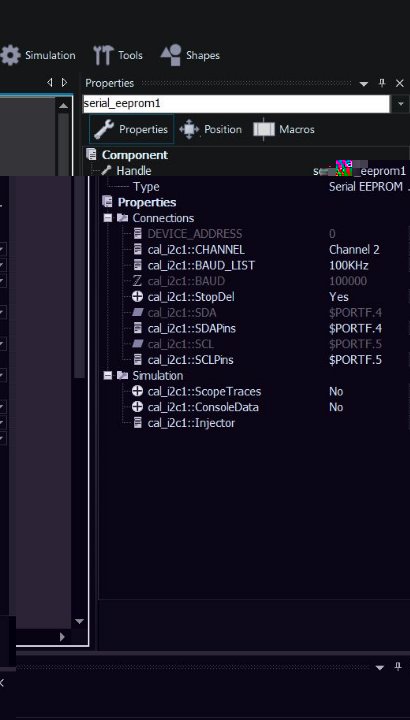Viewport: 410px width, 720px height.
Task: Select the cal_i2c1::BAUD property
Action: tap(186, 281)
